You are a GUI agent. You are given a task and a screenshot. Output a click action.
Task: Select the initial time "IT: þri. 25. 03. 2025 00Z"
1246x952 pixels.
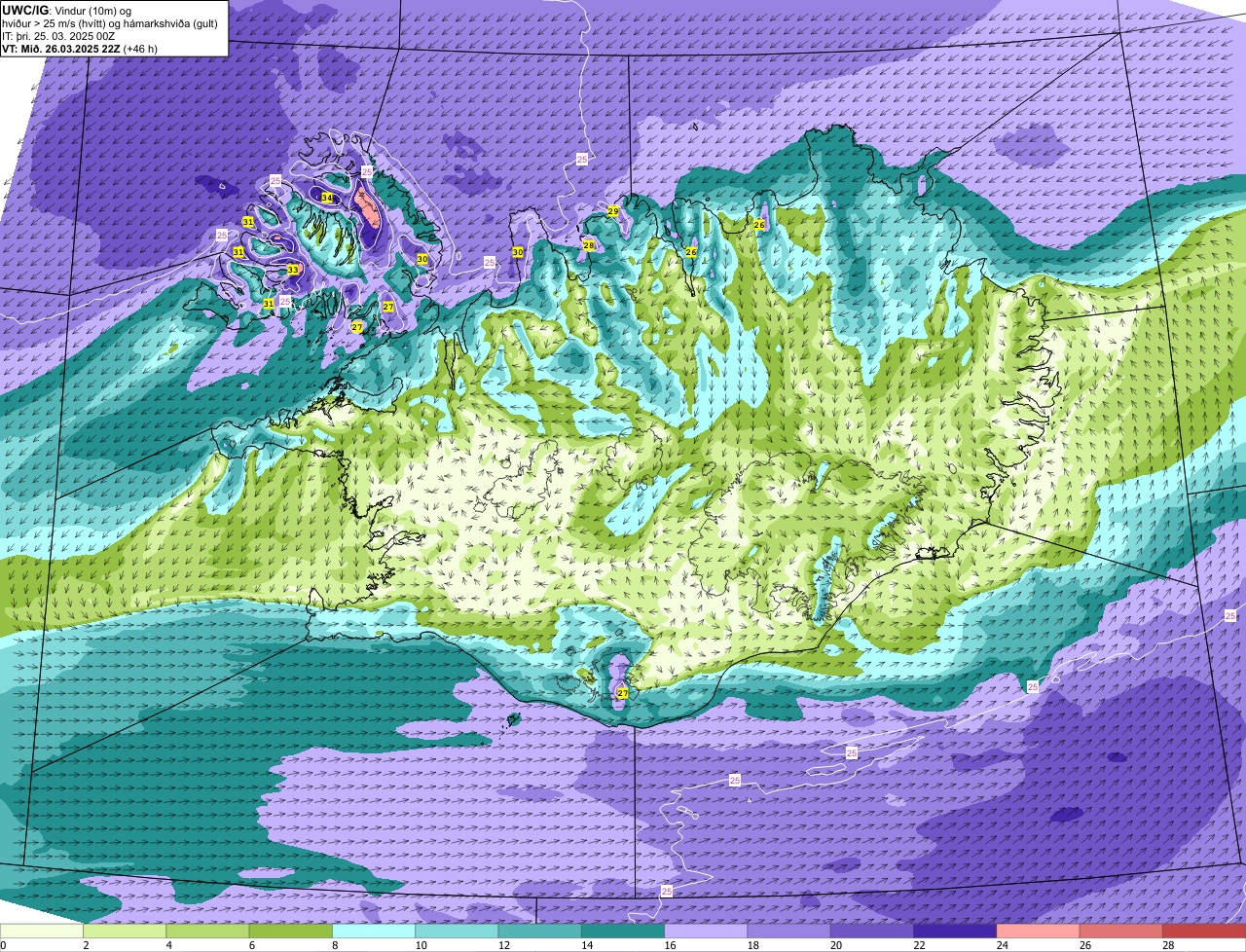point(58,36)
